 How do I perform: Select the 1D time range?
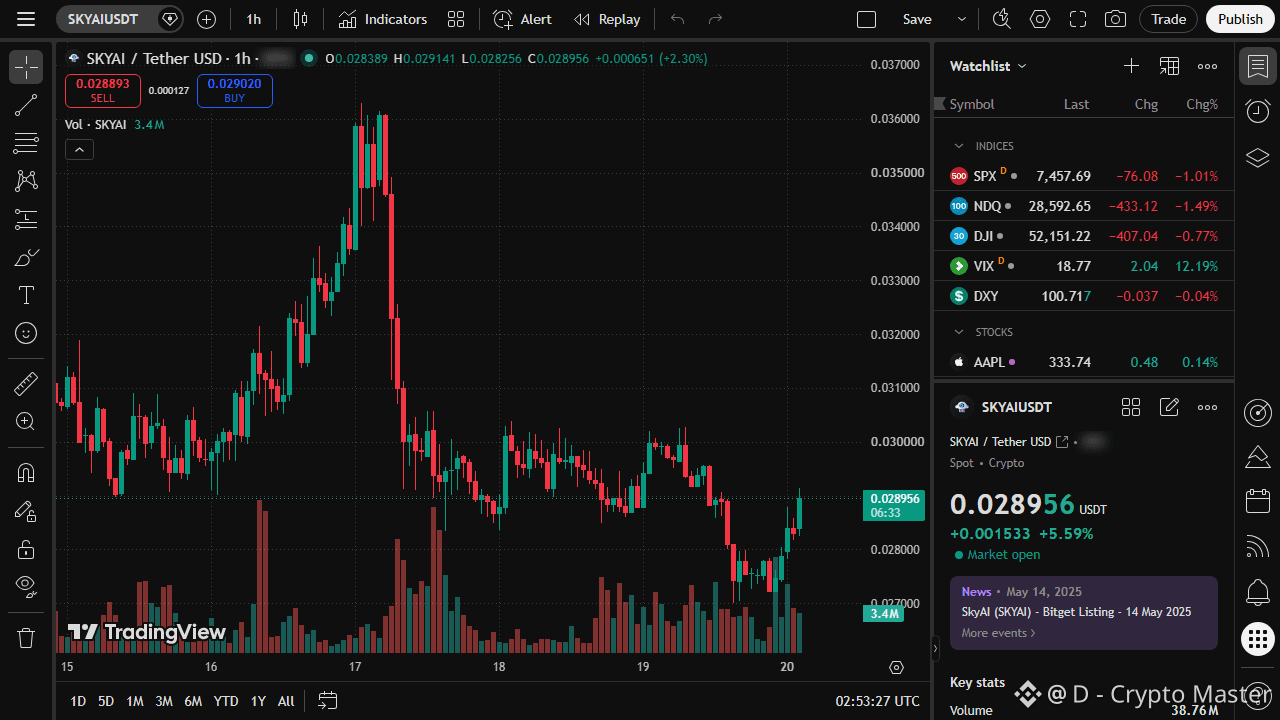[78, 701]
